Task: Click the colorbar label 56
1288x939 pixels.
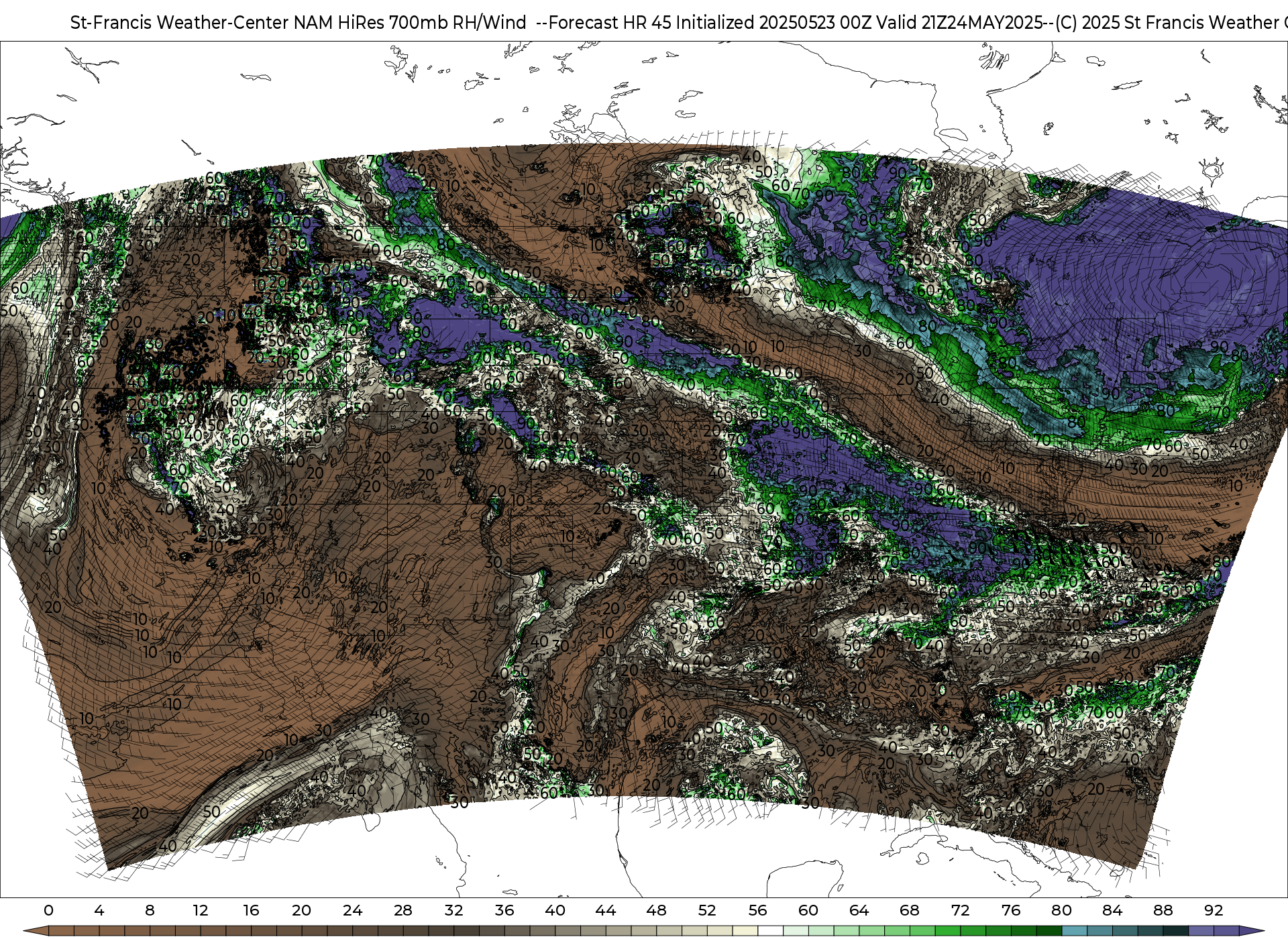Action: [757, 910]
